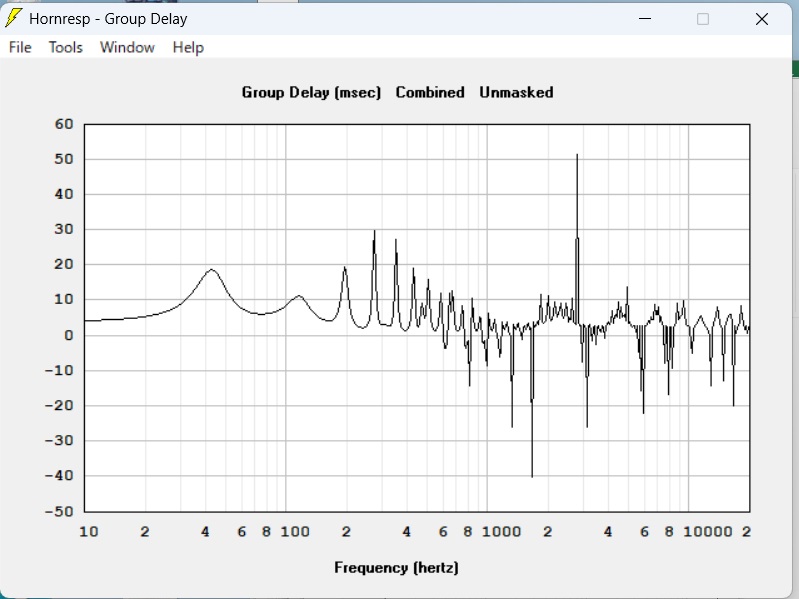Click the '1000' x-axis label
The image size is (799, 599).
[500, 531]
